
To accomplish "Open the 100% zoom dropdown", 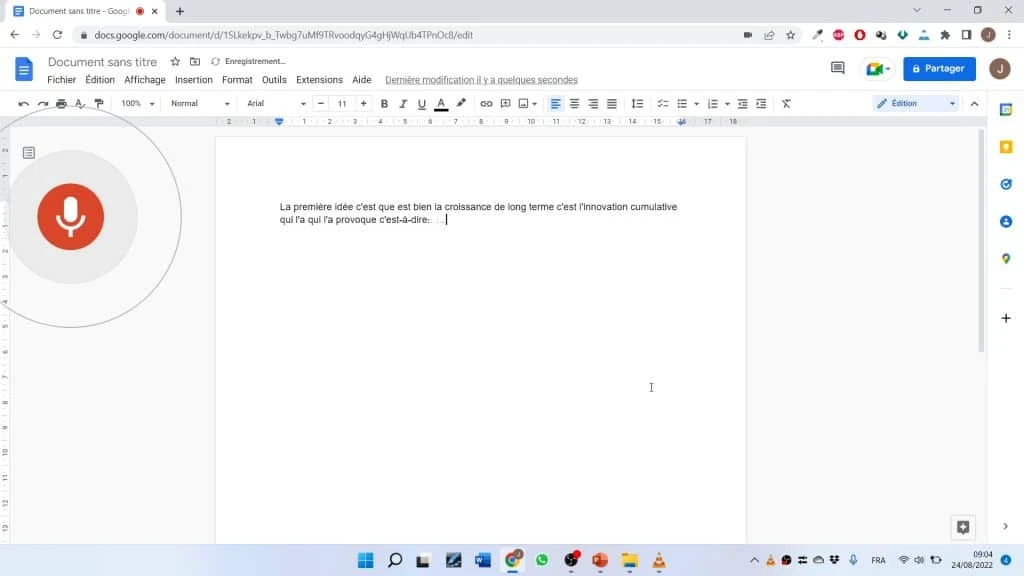I will 138,104.
